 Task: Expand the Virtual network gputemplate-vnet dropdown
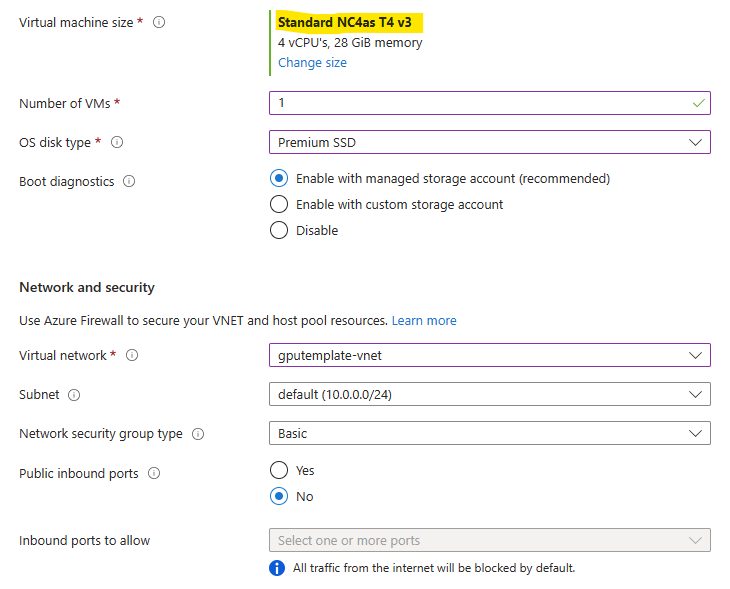pyautogui.click(x=490, y=355)
